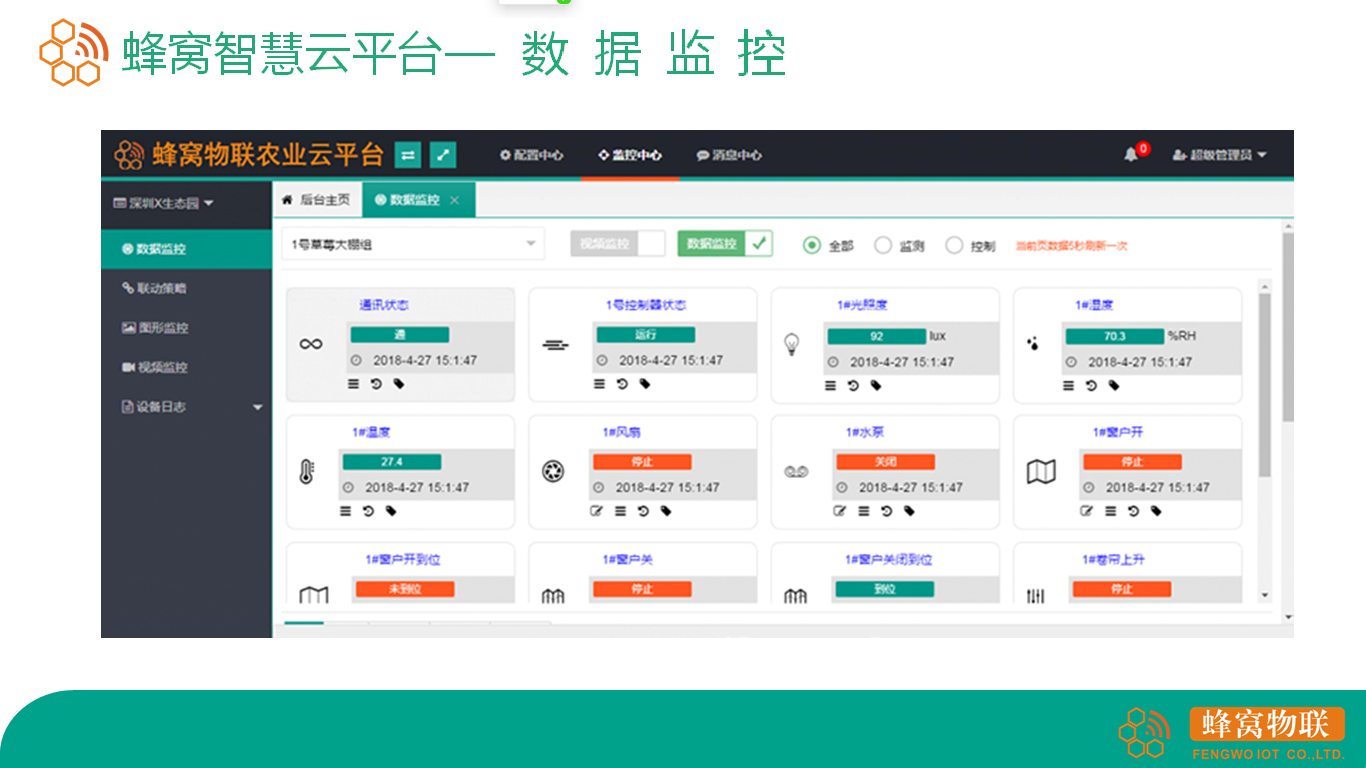Open the 1号草莓大棚组 dropdown
This screenshot has height=768, width=1366.
[x=413, y=244]
